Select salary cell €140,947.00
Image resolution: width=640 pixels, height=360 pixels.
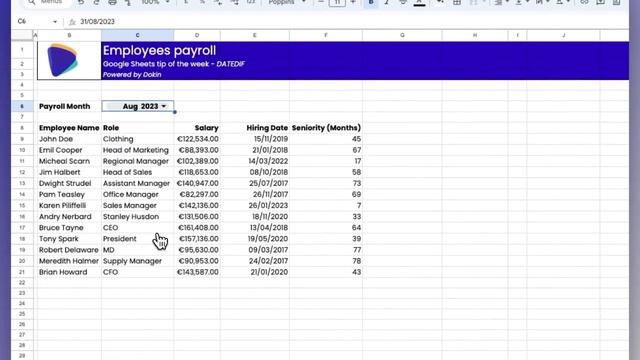197,183
